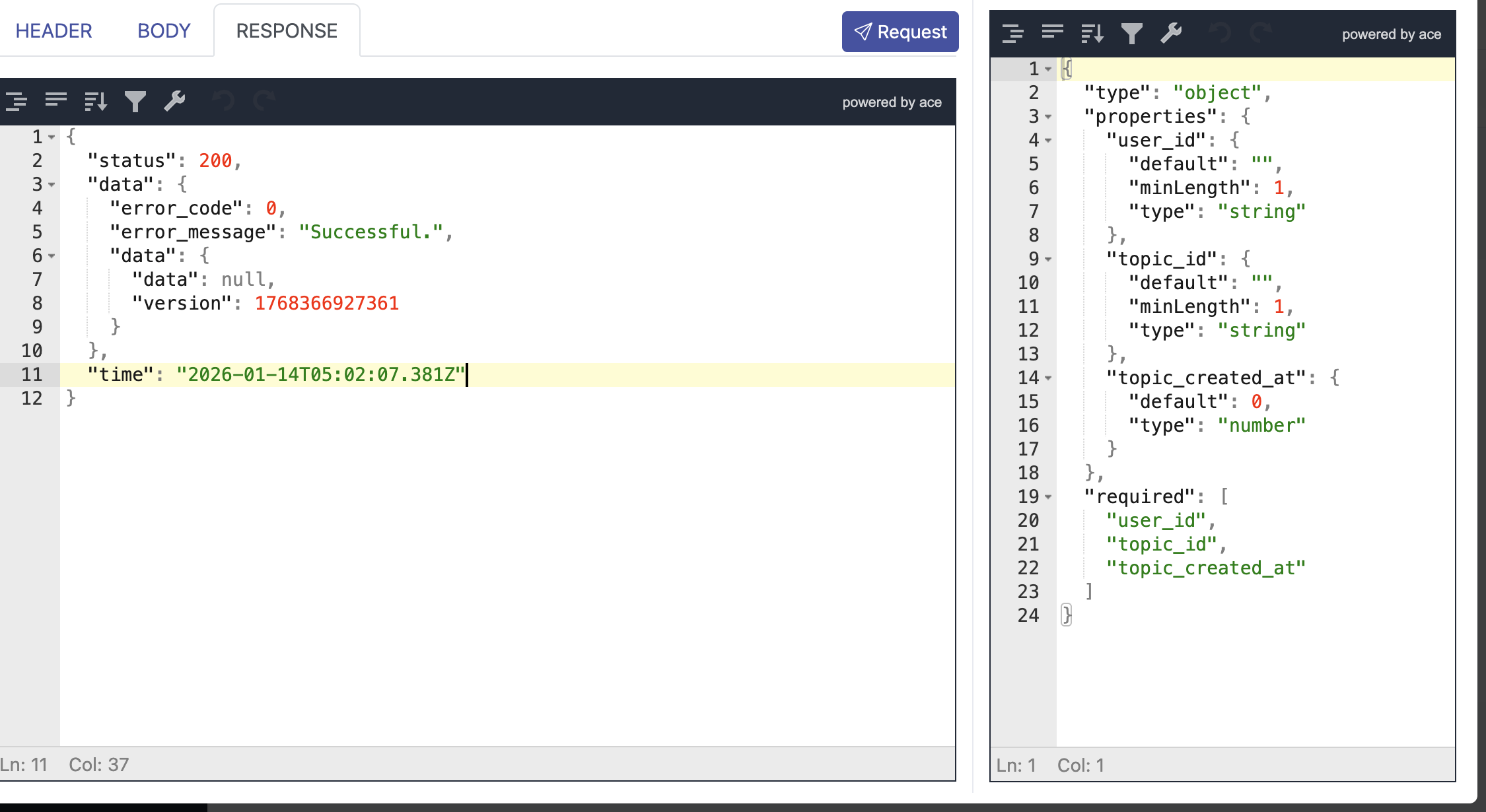This screenshot has width=1486, height=812.
Task: Click sort icon in schema editor toolbar
Action: pos(1092,33)
